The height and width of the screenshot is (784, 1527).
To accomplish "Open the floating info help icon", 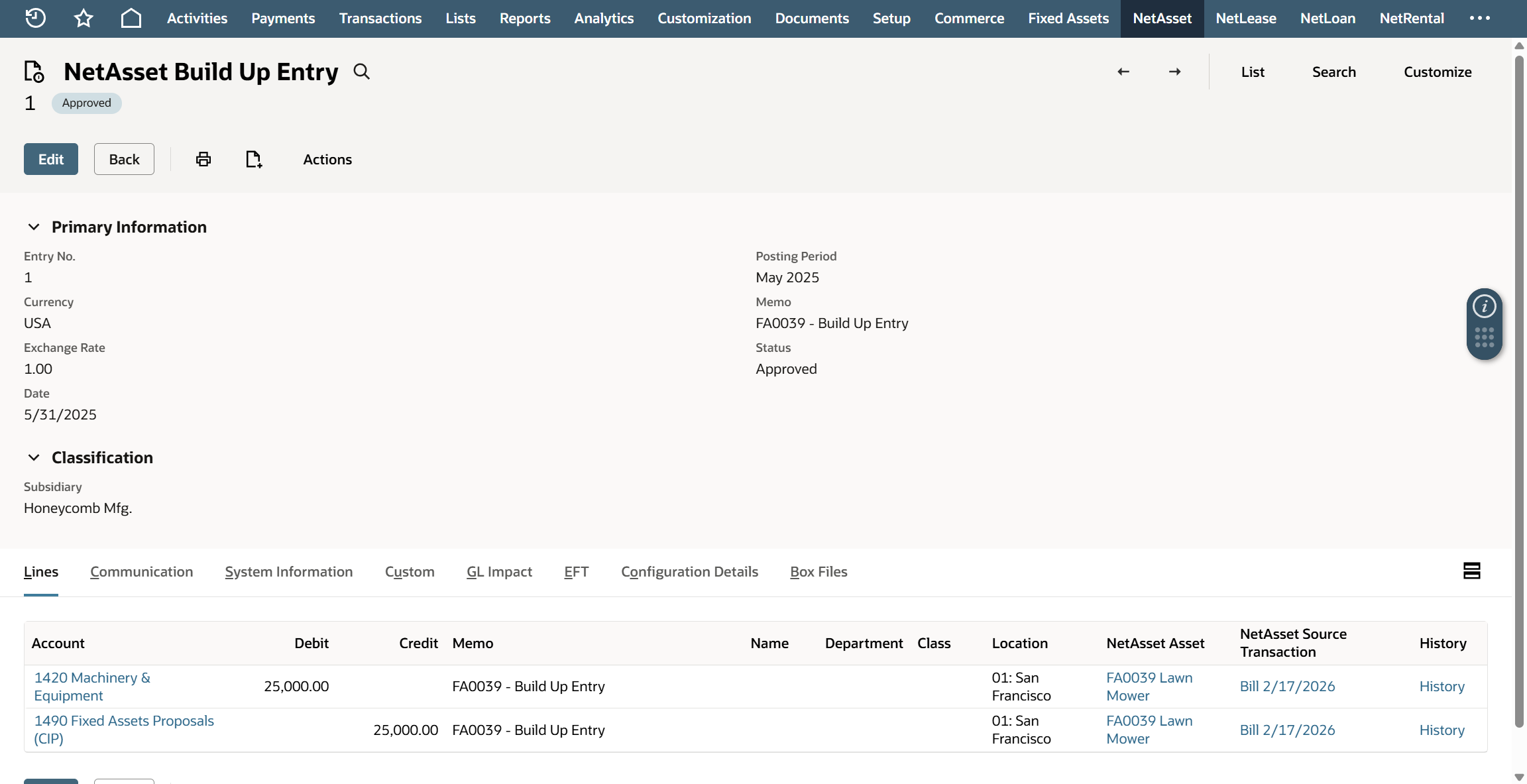I will tap(1484, 307).
